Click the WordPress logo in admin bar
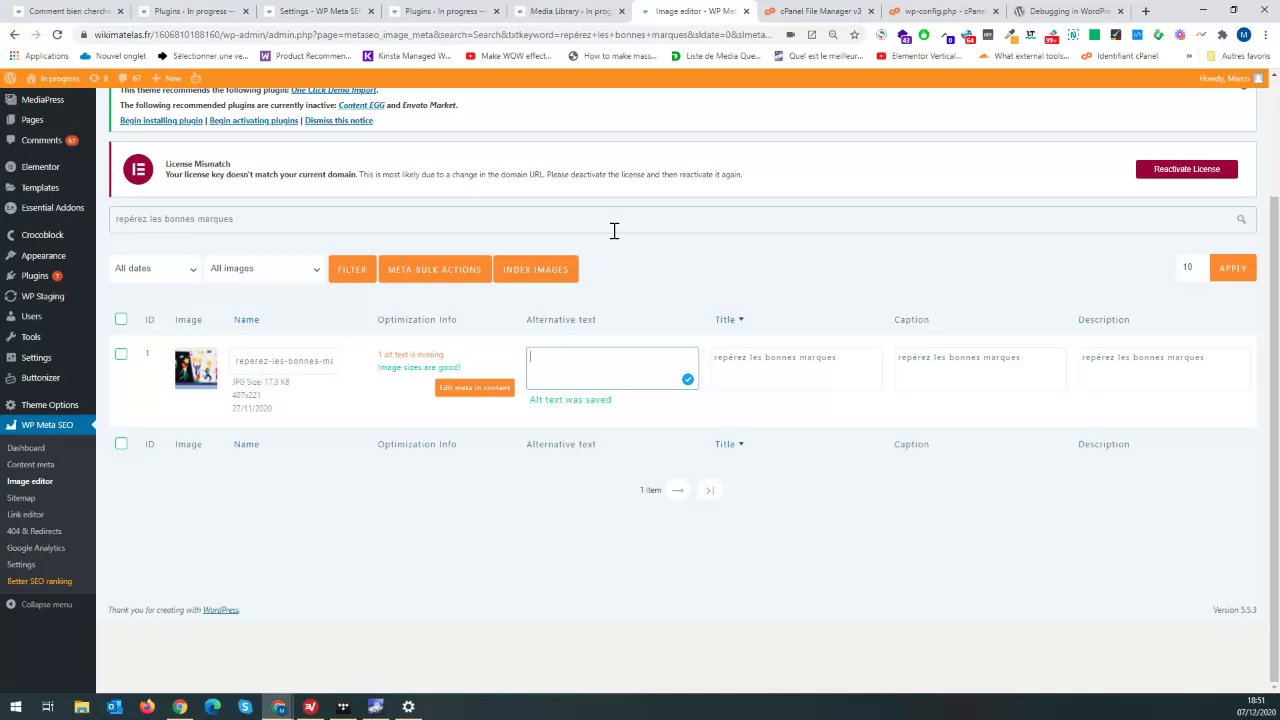The height and width of the screenshot is (720, 1280). tap(11, 78)
